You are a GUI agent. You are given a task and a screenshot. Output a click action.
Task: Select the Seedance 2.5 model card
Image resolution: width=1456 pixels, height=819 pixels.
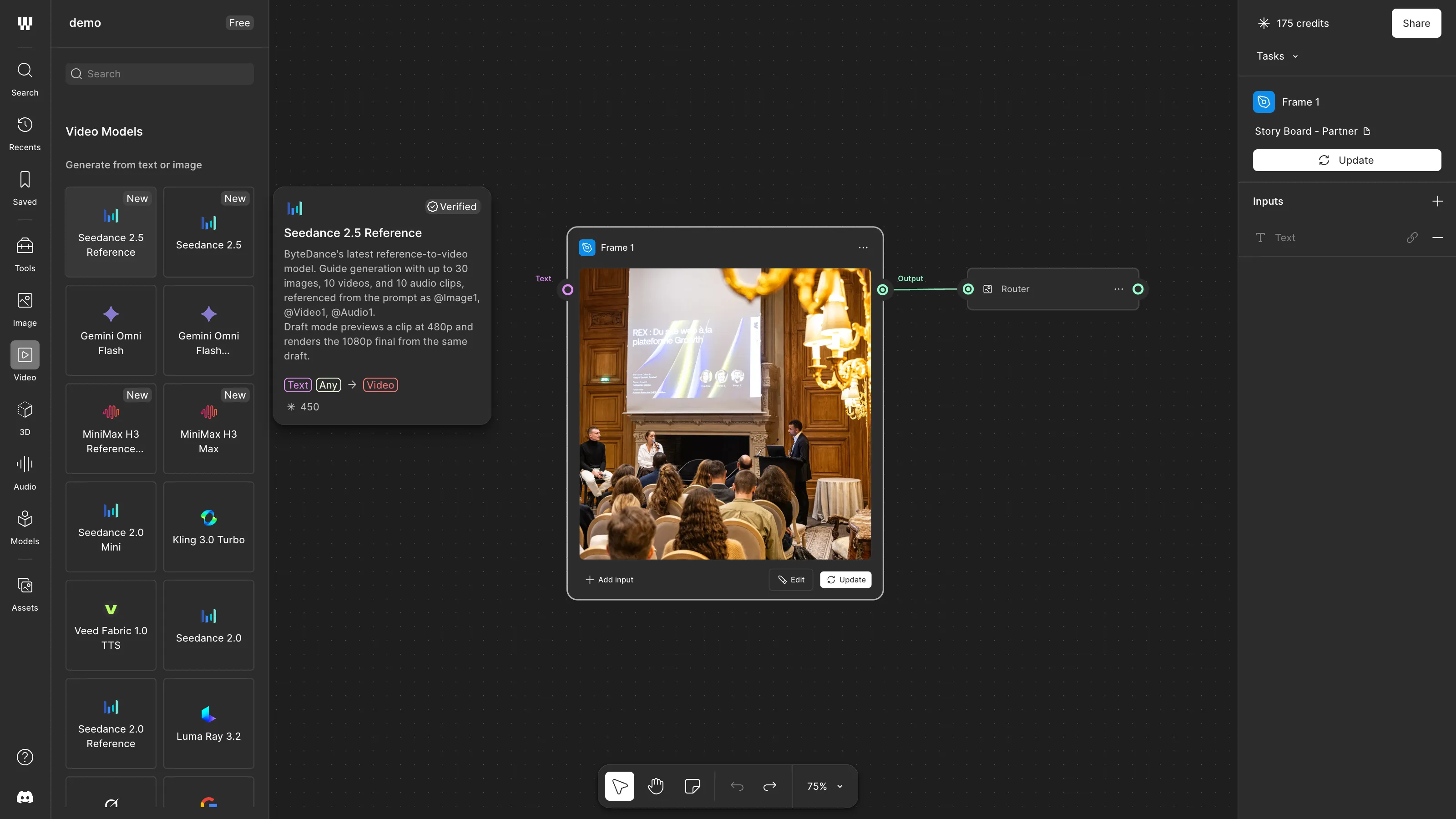208,233
